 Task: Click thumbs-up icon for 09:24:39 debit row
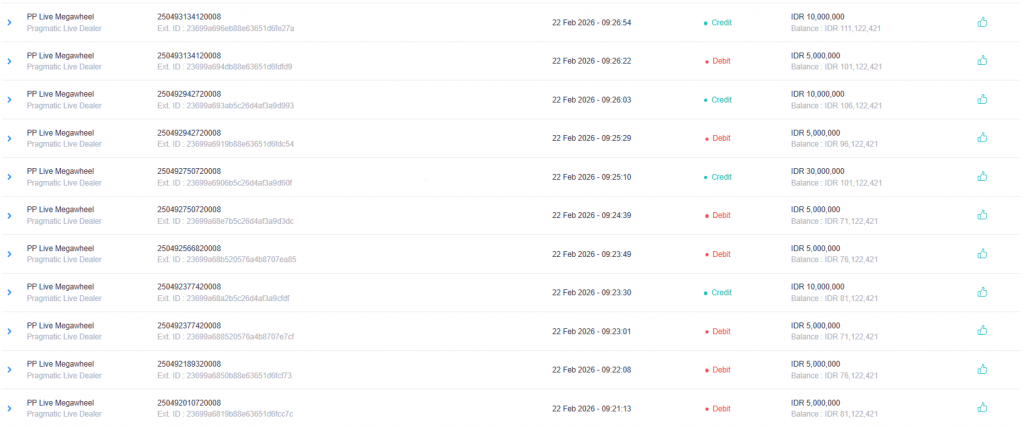pyautogui.click(x=982, y=215)
